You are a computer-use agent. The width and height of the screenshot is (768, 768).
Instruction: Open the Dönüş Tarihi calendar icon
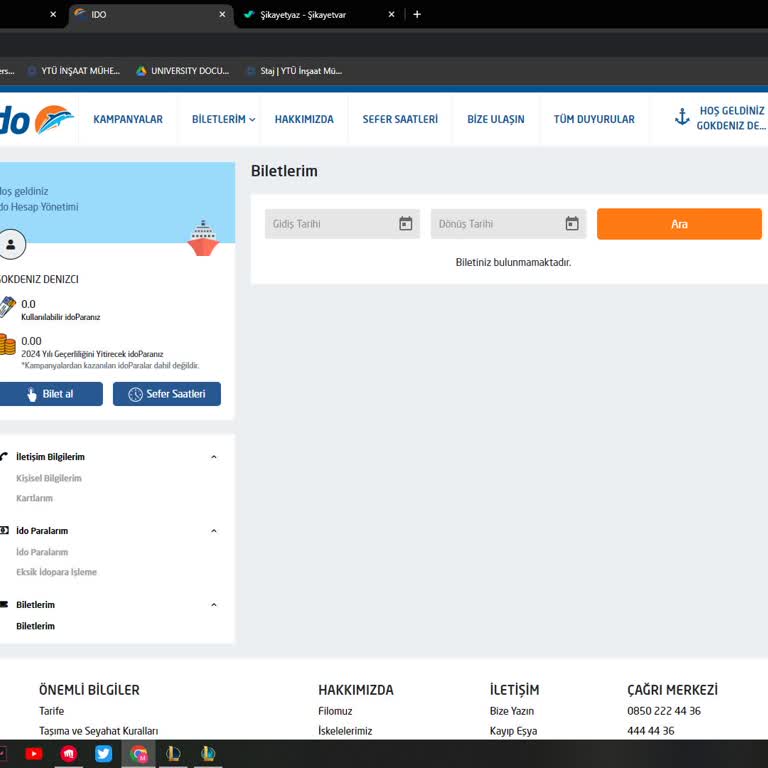[x=572, y=224]
